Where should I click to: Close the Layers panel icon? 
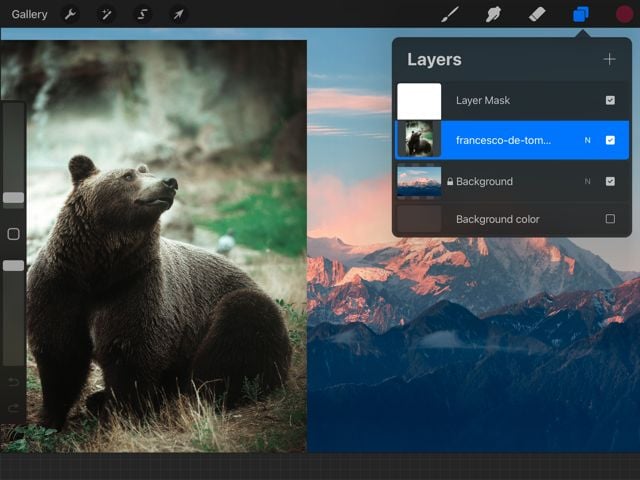(x=580, y=14)
